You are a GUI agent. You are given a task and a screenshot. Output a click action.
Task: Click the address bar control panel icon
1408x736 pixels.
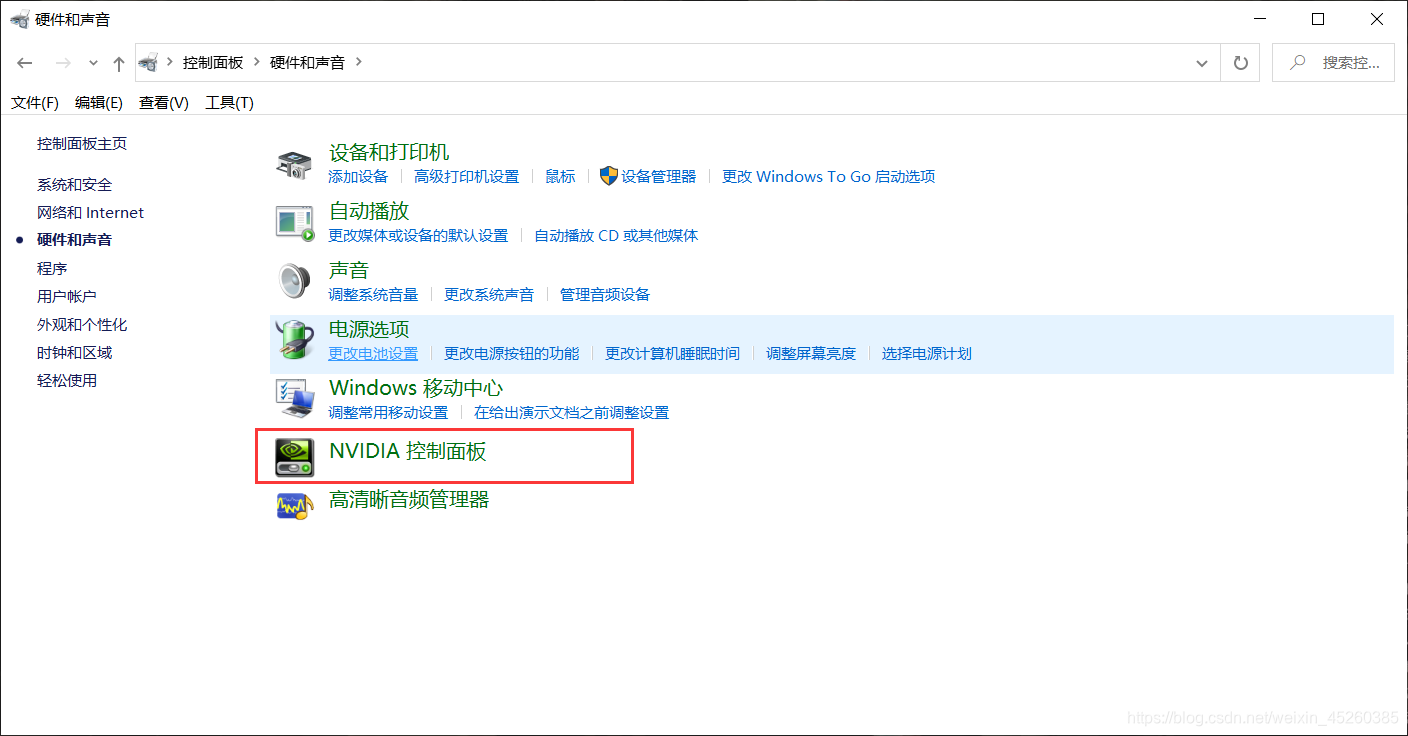[x=149, y=63]
